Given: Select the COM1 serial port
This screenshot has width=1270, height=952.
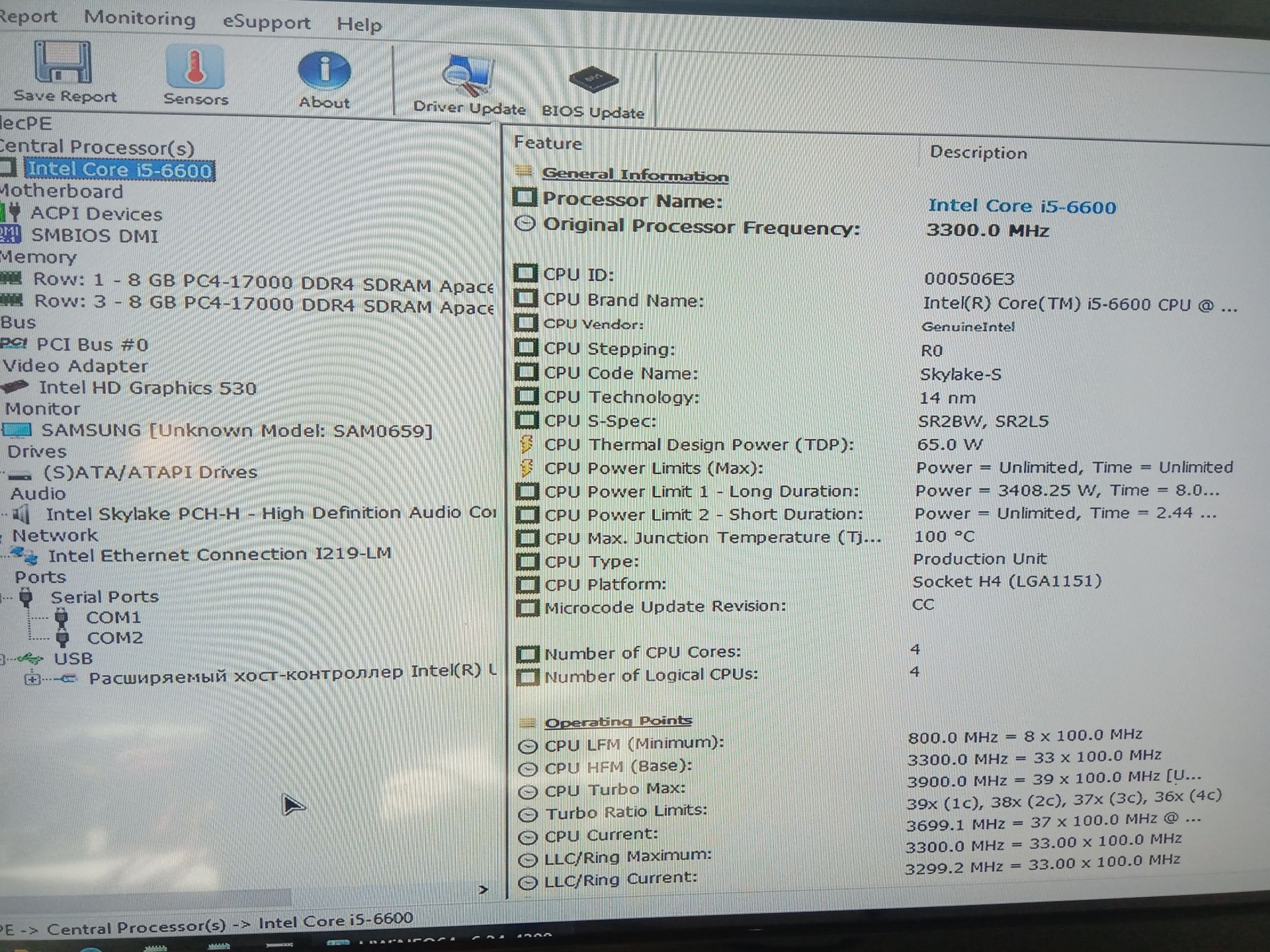Looking at the screenshot, I should pos(113,617).
